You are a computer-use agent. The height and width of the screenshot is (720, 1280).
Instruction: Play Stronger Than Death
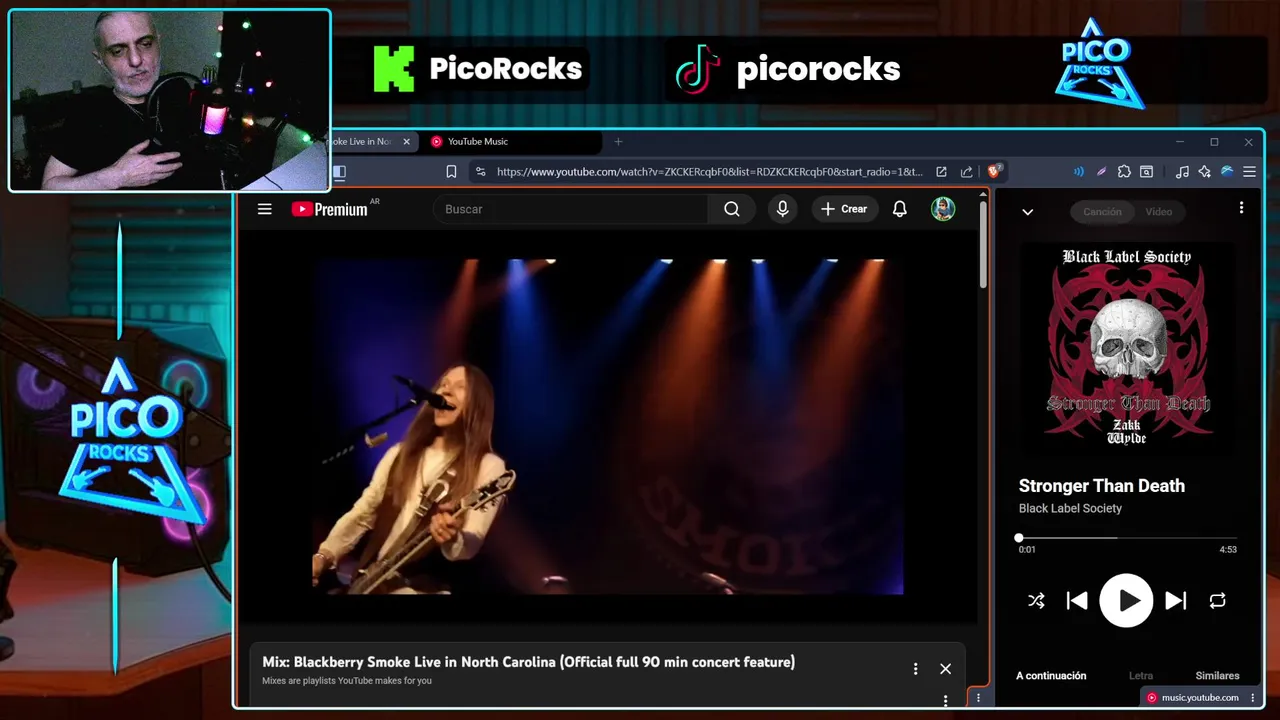[x=1127, y=601]
